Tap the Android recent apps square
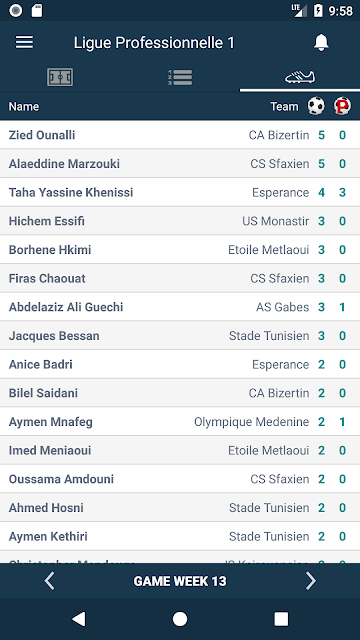This screenshot has width=360, height=640. [281, 619]
